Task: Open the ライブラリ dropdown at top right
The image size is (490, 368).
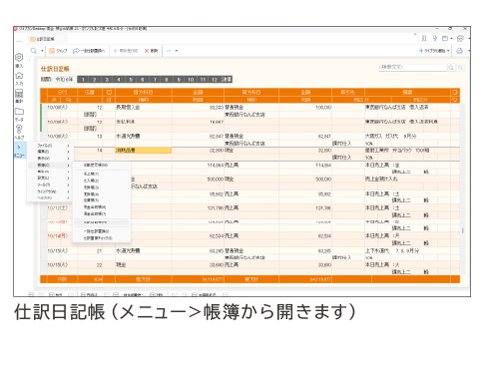Action: [435, 51]
